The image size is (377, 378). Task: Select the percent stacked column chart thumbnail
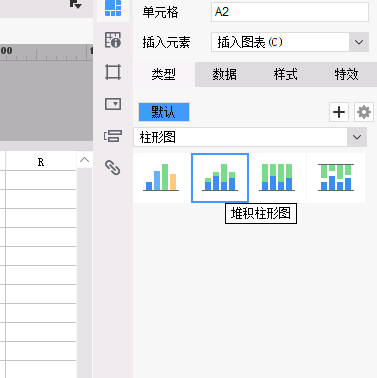pyautogui.click(x=277, y=178)
